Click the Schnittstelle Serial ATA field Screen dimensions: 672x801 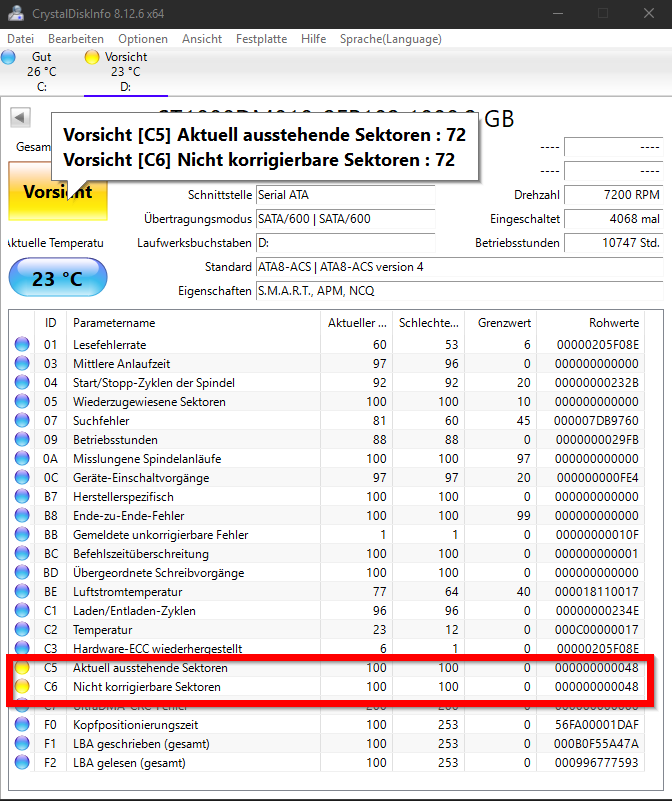345,195
